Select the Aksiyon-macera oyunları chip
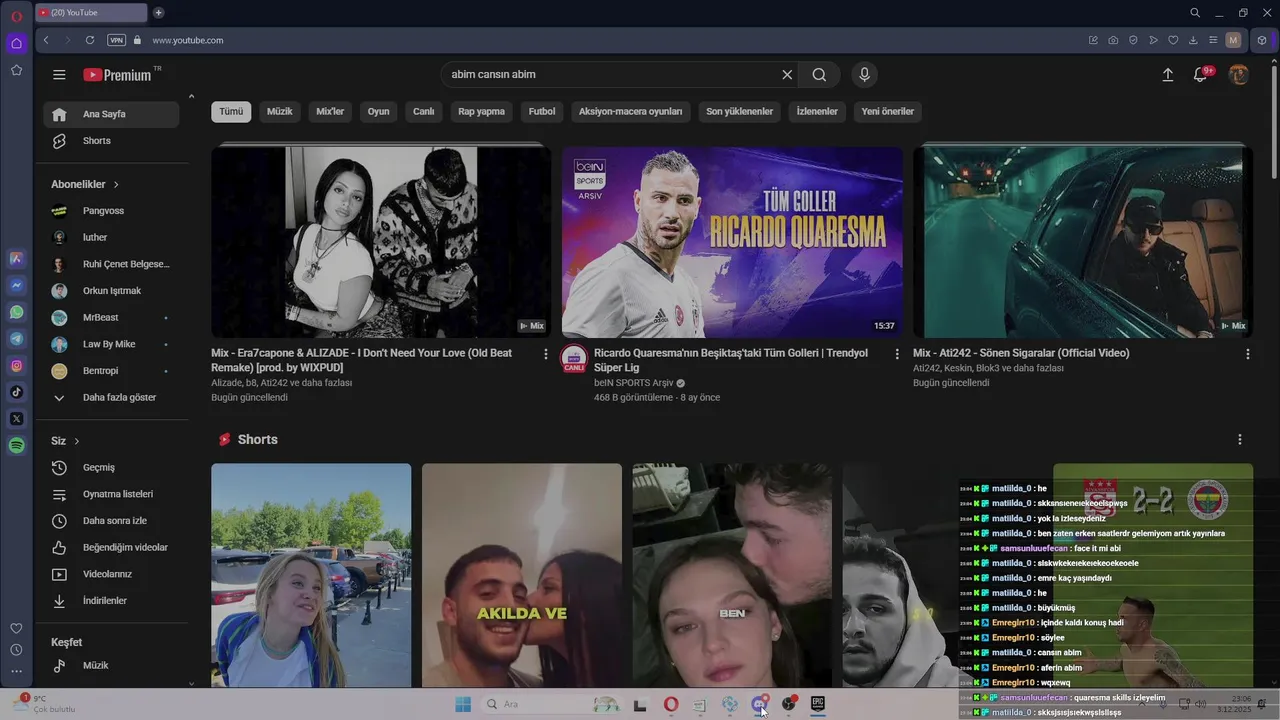1280x720 pixels. coord(630,112)
